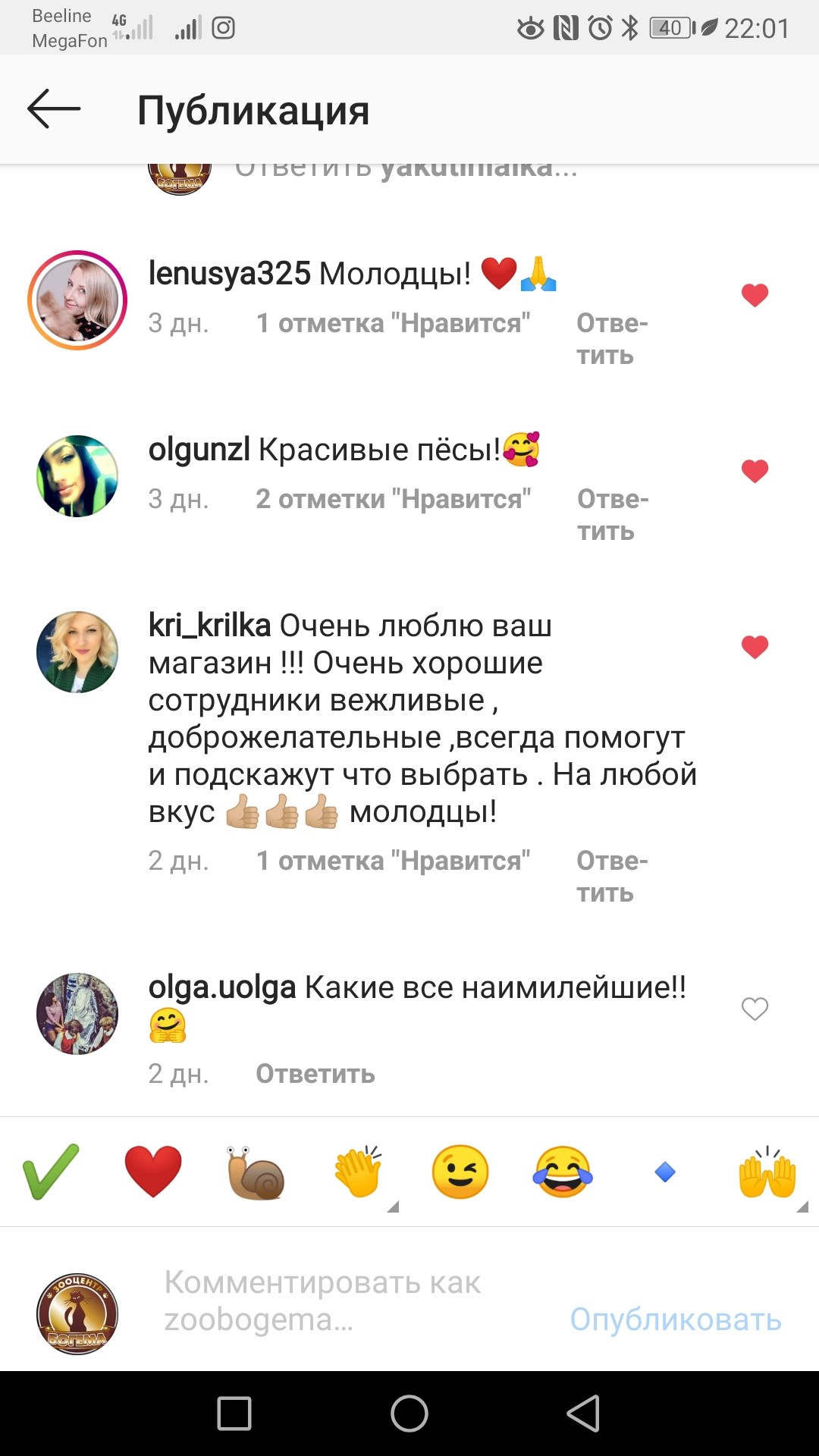Tap the back arrow in header
This screenshot has height=1456, width=819.
(54, 109)
